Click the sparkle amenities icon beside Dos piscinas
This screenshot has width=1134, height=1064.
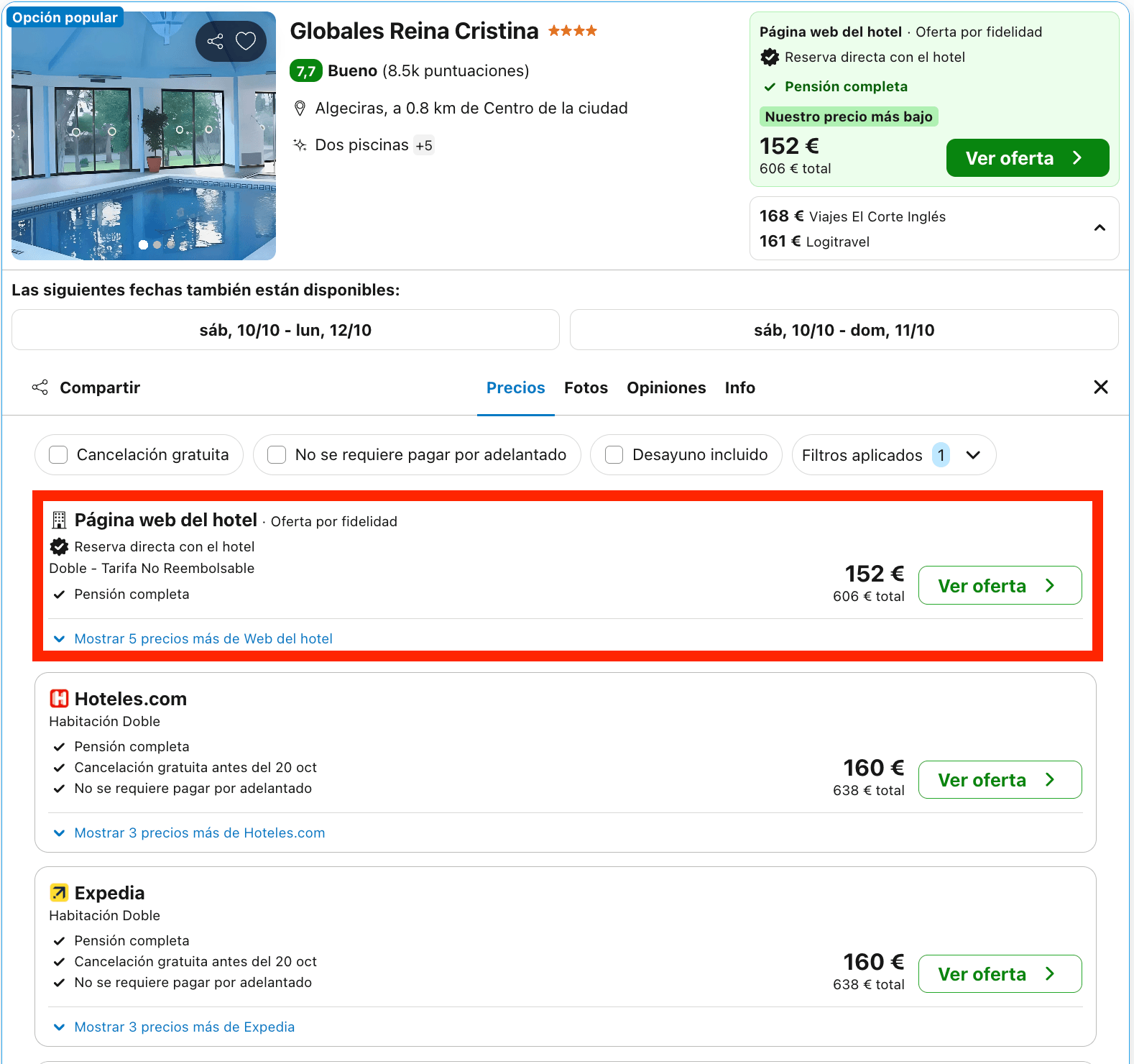[300, 145]
